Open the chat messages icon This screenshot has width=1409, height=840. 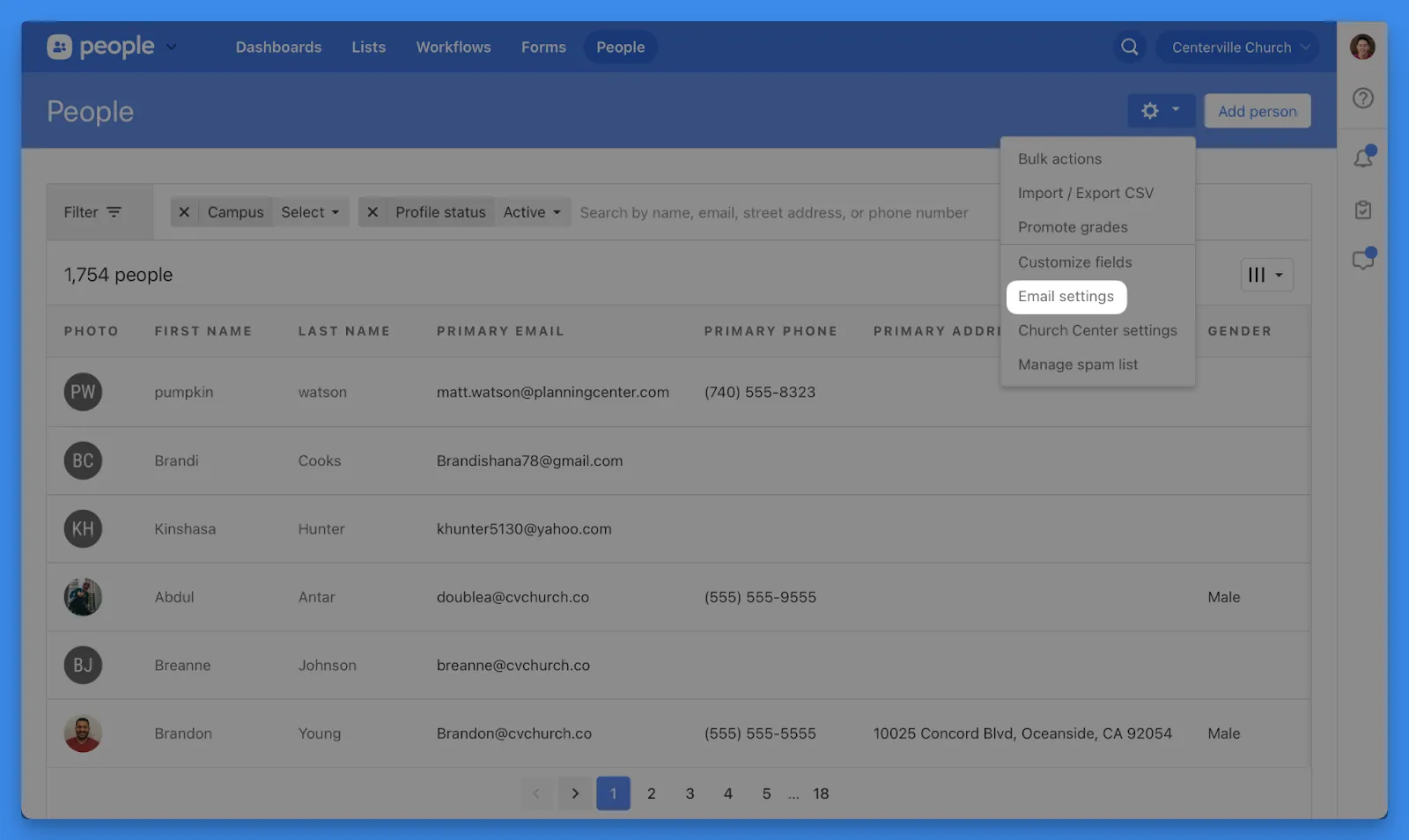pyautogui.click(x=1362, y=261)
